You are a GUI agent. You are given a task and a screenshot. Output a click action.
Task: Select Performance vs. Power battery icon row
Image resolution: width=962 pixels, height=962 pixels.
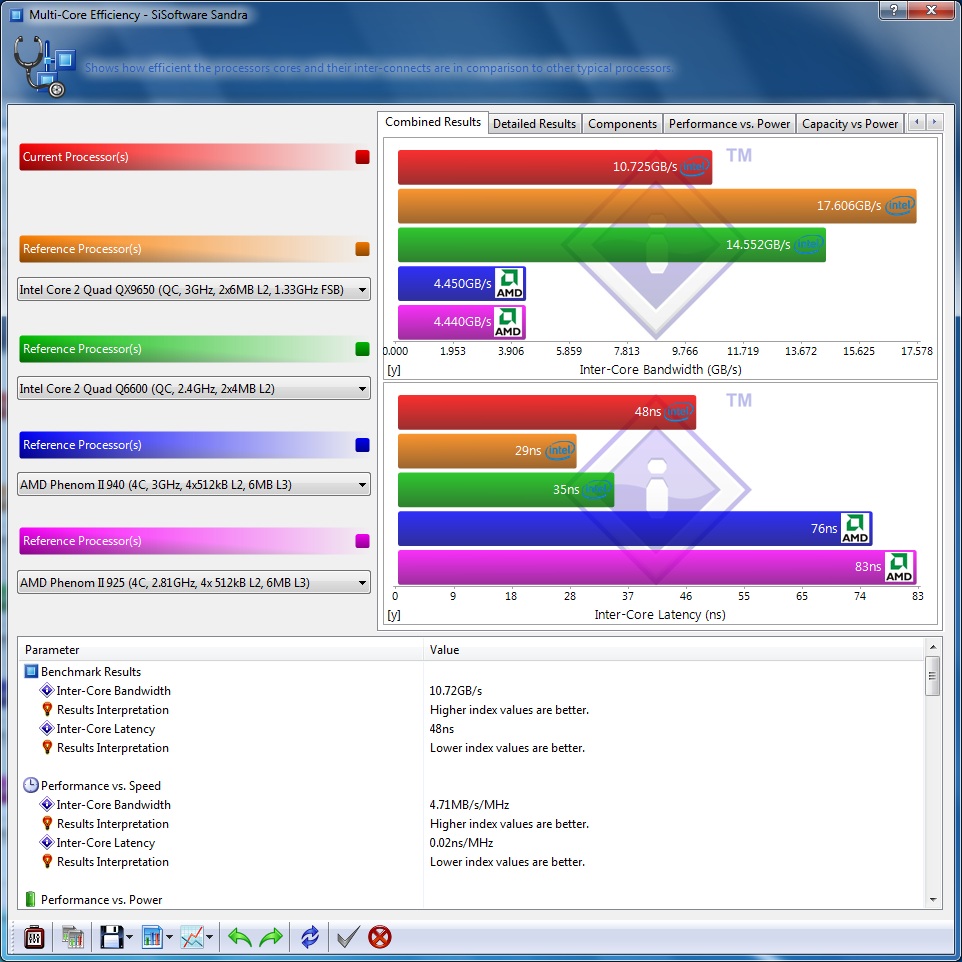29,899
